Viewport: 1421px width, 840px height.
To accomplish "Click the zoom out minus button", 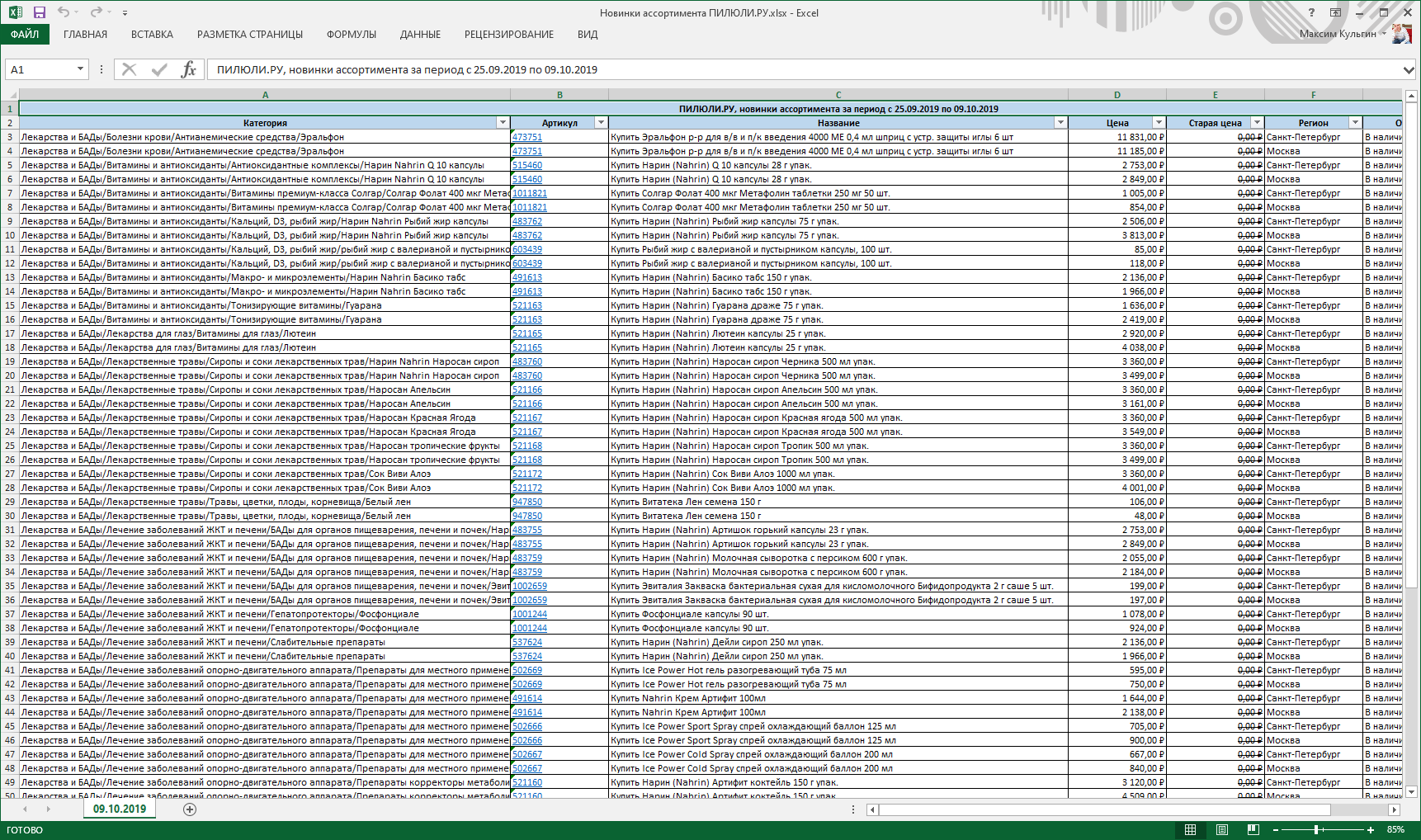I will (x=1276, y=829).
